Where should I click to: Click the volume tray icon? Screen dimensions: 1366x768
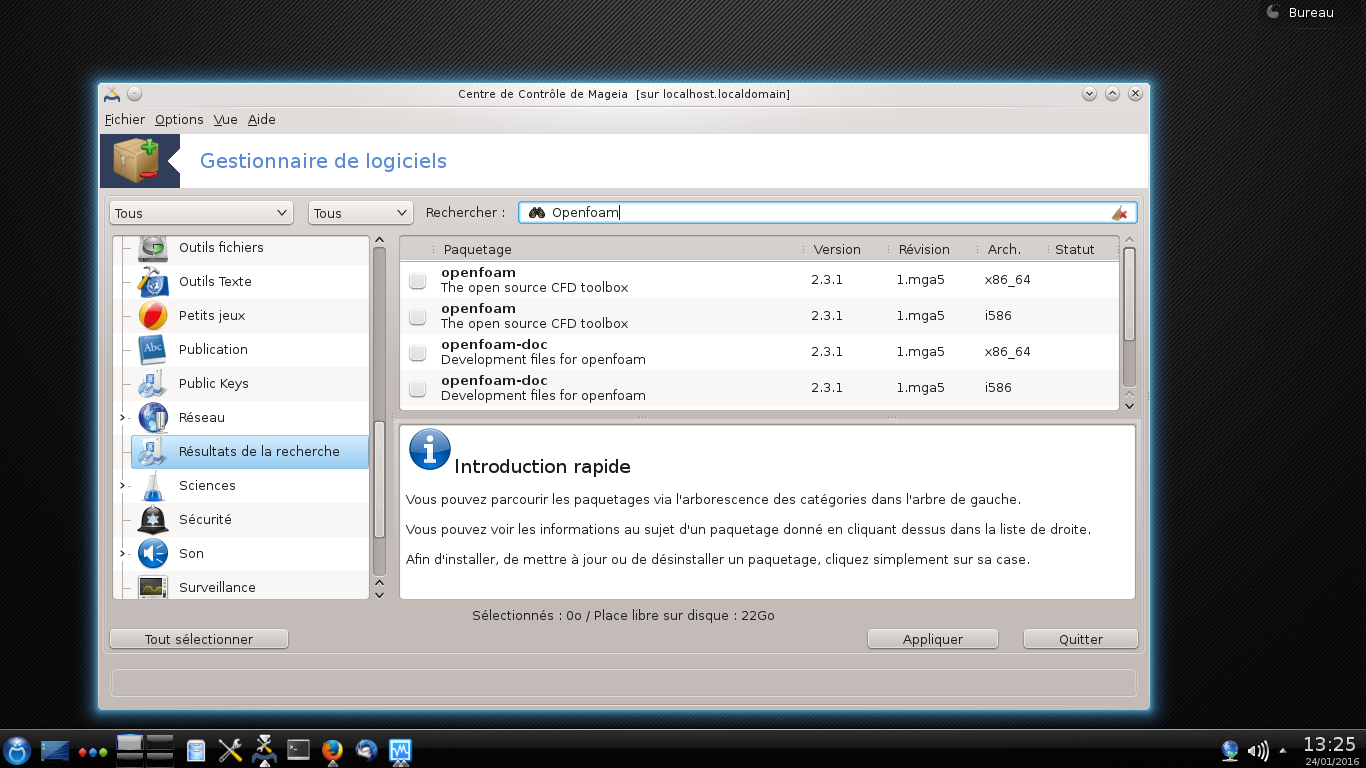tap(1258, 750)
